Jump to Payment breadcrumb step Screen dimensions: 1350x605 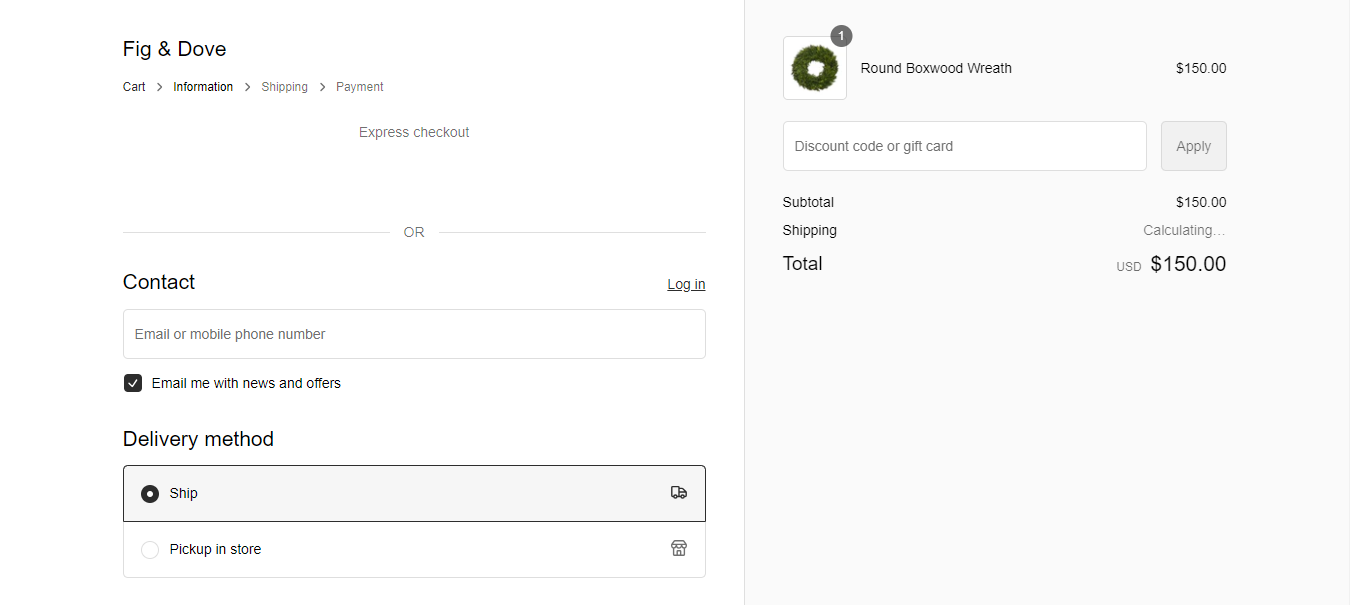click(360, 87)
